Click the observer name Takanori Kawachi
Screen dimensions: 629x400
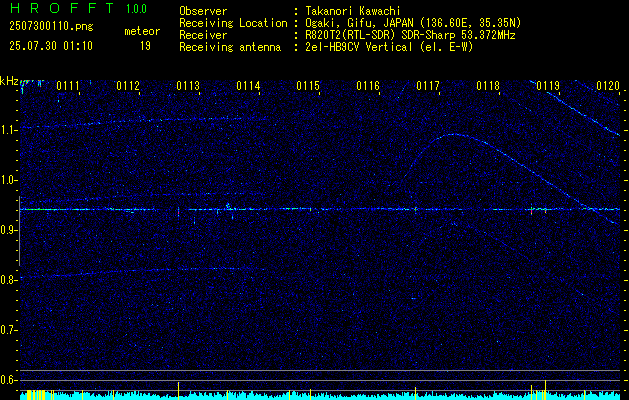[x=353, y=11]
